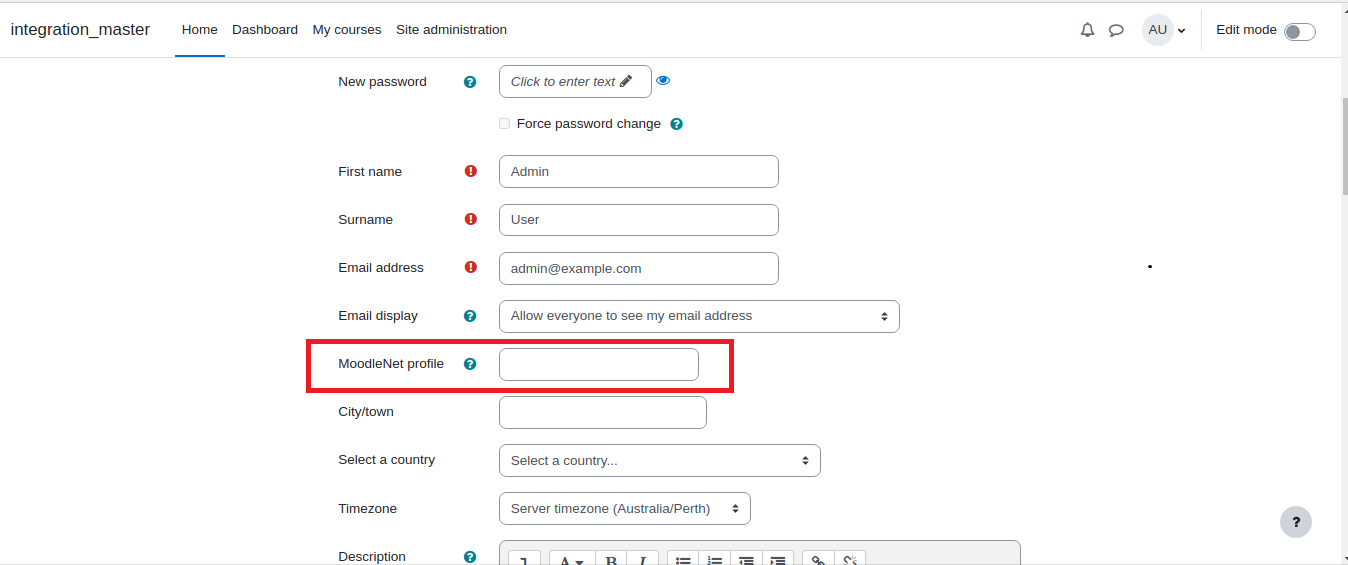
Task: Click the unordered list icon in the editor toolbar
Action: (x=683, y=560)
